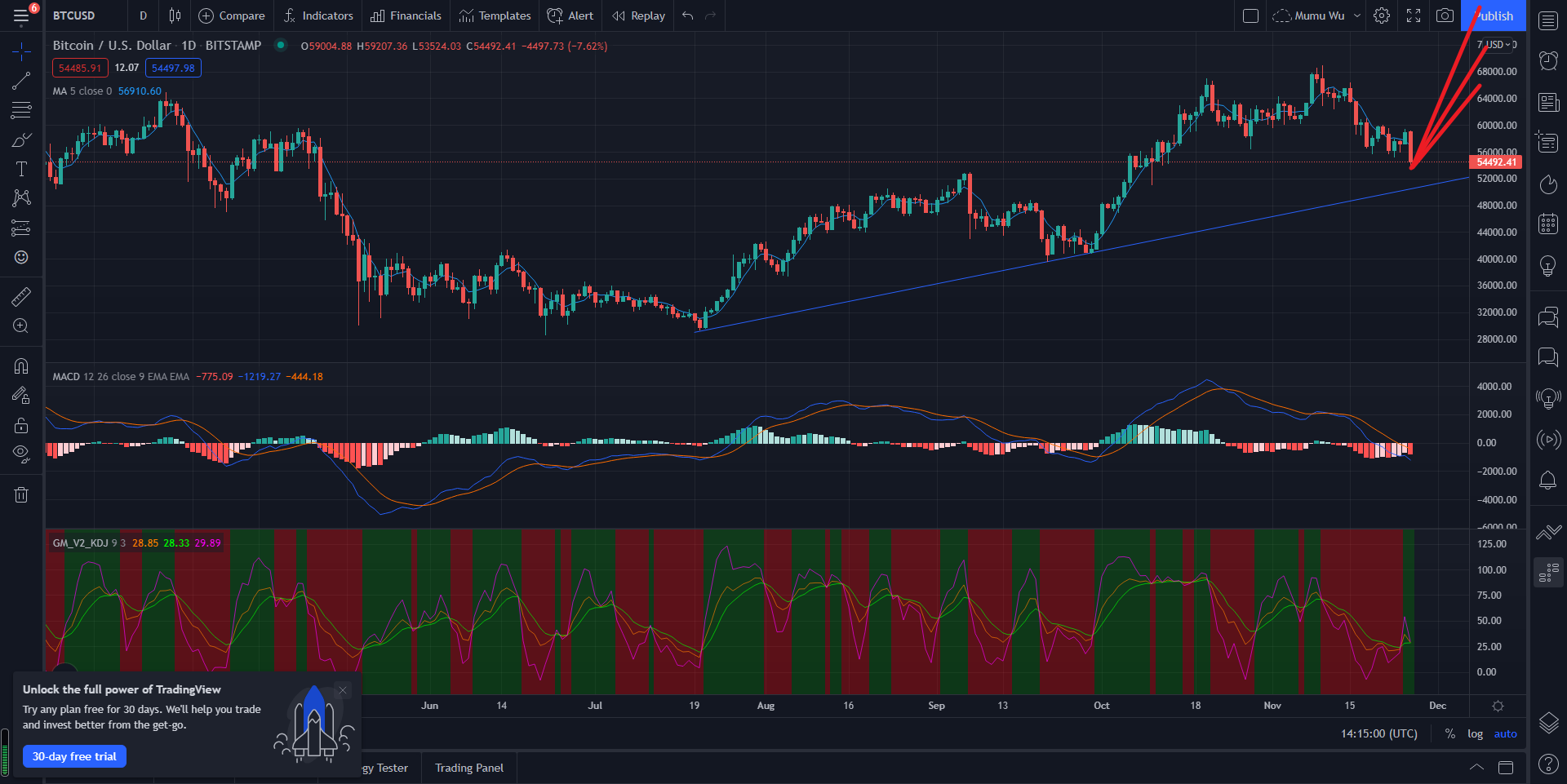Toggle magnet mode for drawings

click(x=21, y=366)
